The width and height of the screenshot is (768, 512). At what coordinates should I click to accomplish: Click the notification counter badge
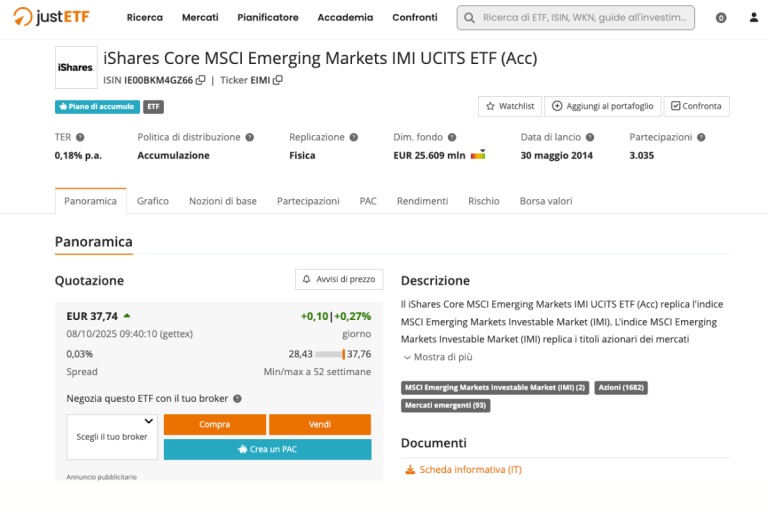click(721, 18)
